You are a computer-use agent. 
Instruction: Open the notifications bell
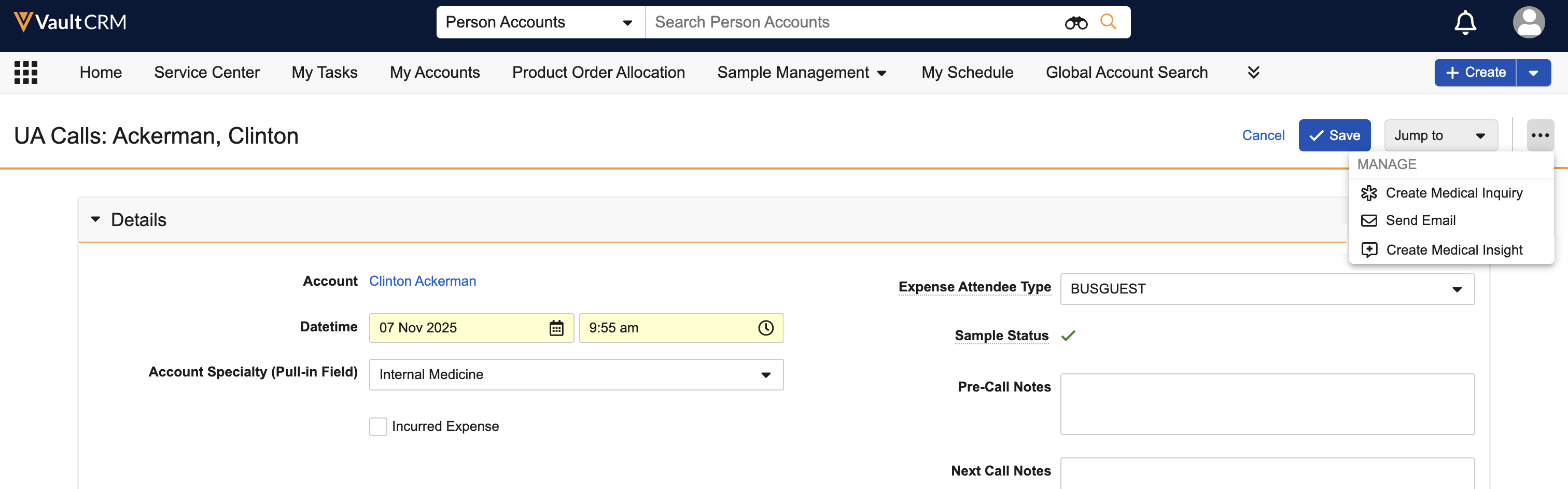[x=1465, y=23]
